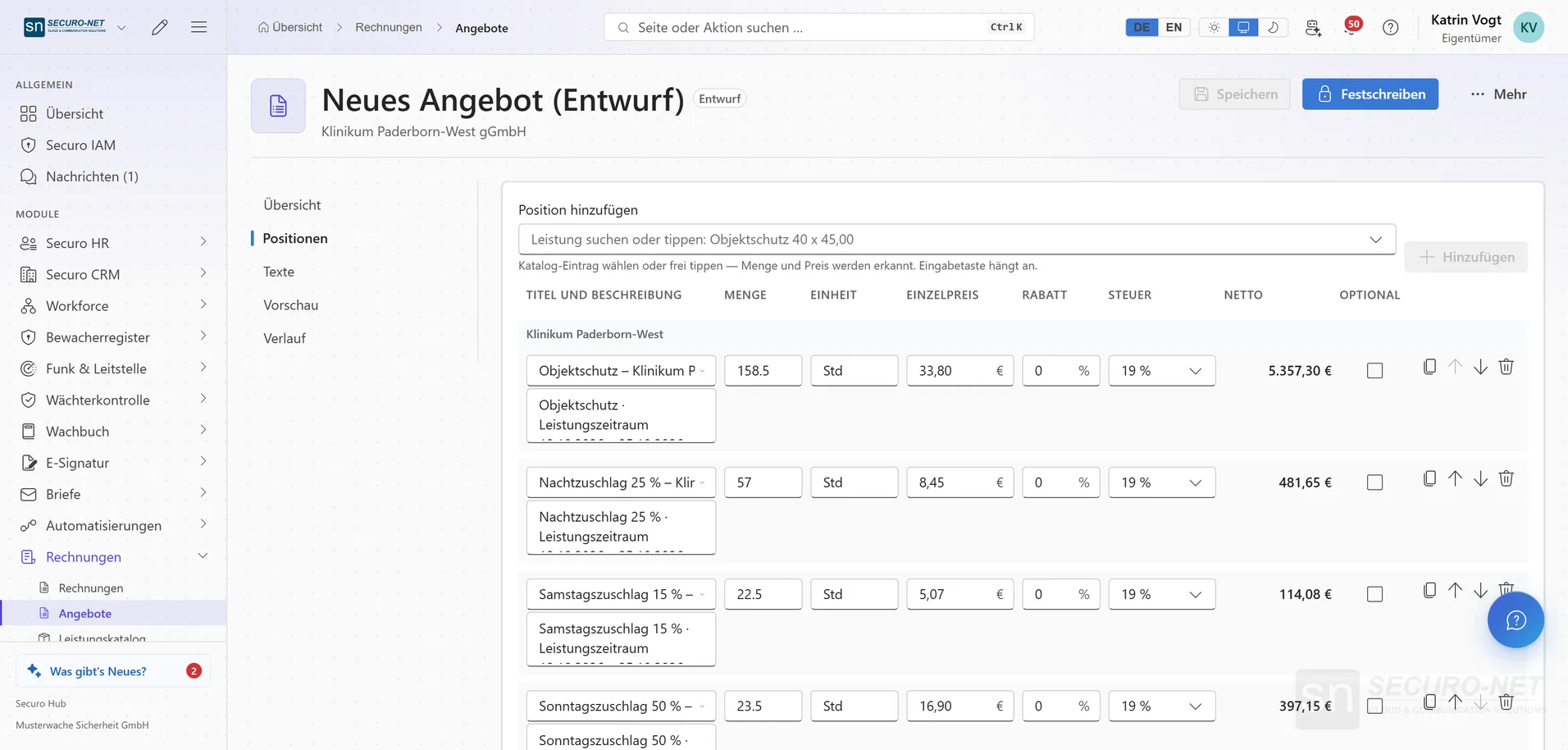Click the pencil edit icon in top bar
Image resolution: width=1568 pixels, height=750 pixels.
click(160, 27)
